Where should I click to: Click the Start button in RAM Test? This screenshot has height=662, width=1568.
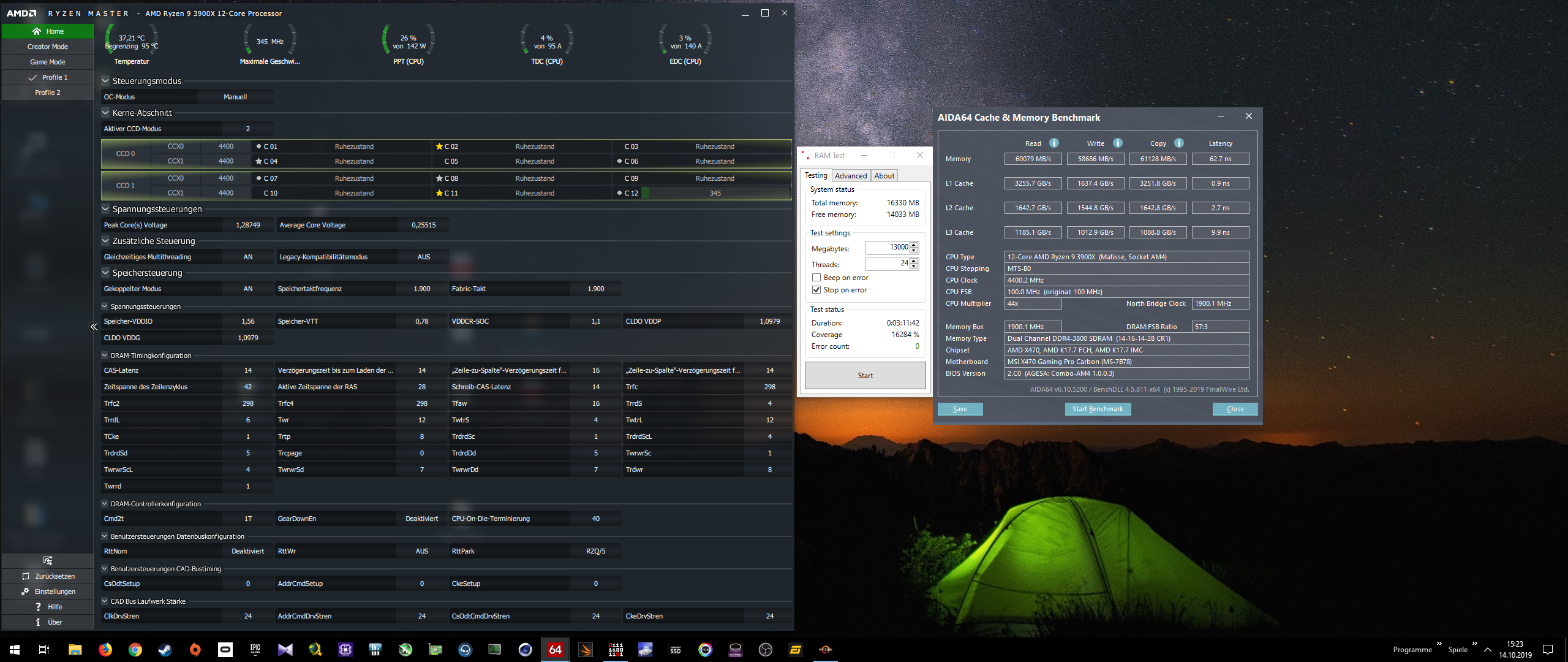tap(864, 375)
